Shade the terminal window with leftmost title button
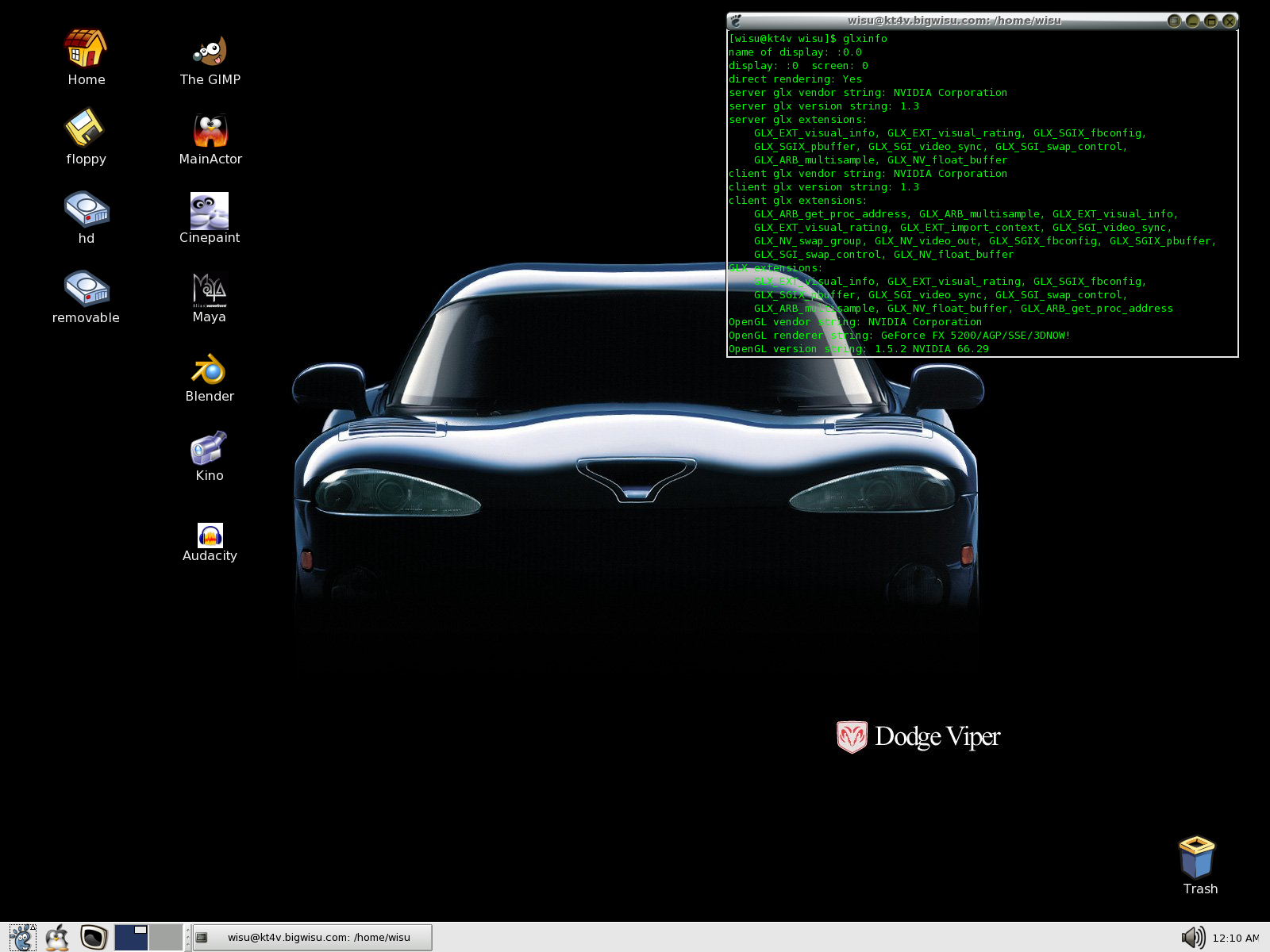 pyautogui.click(x=1174, y=21)
